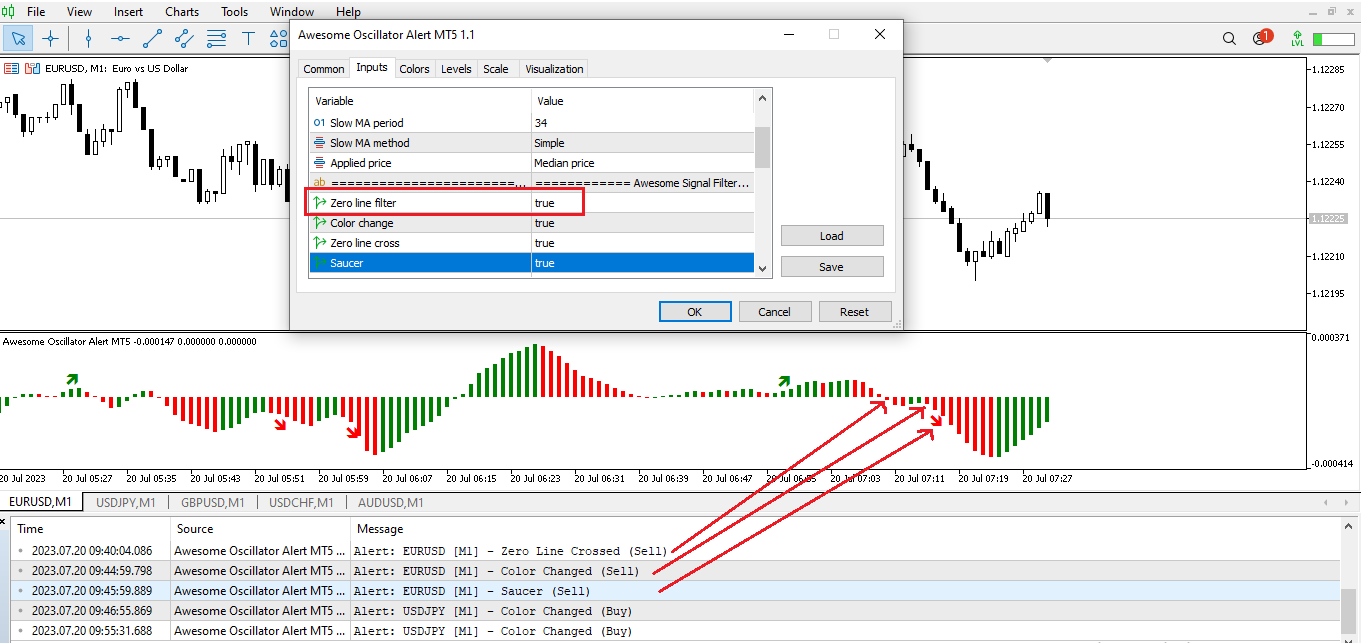
Task: Switch to the Common tab
Action: pyautogui.click(x=324, y=69)
